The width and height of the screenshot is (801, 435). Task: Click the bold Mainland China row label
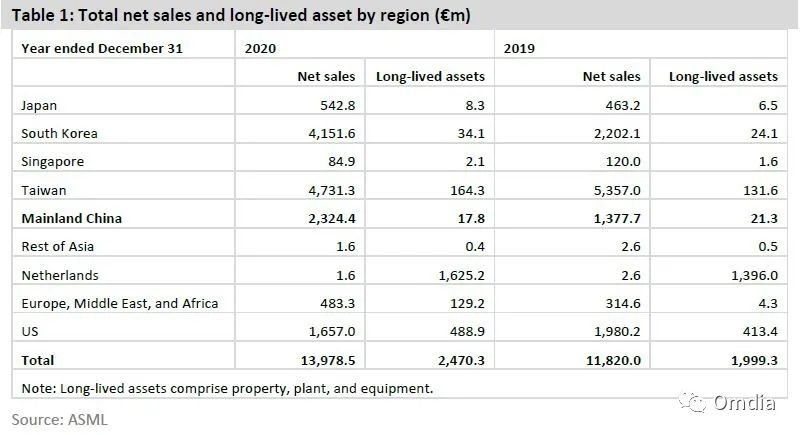(x=69, y=217)
